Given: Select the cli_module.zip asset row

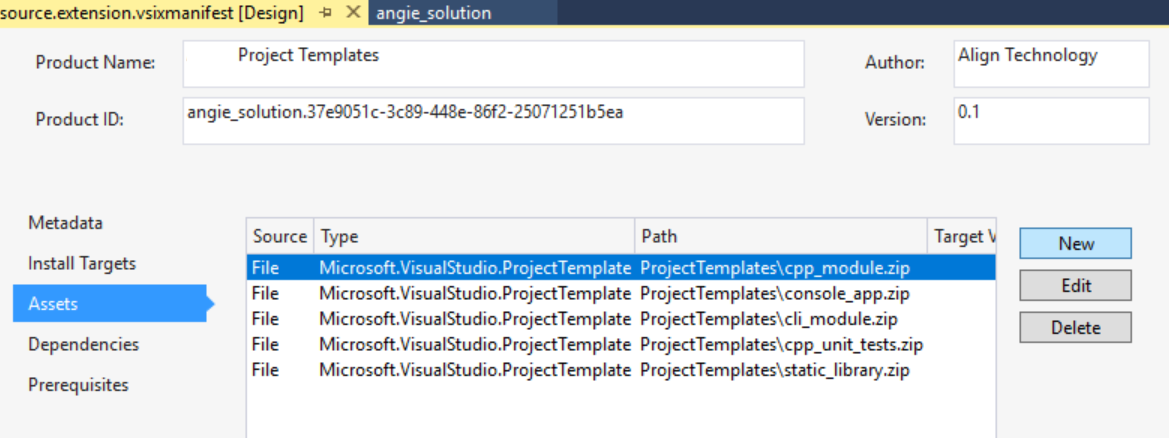Looking at the screenshot, I should 620,319.
